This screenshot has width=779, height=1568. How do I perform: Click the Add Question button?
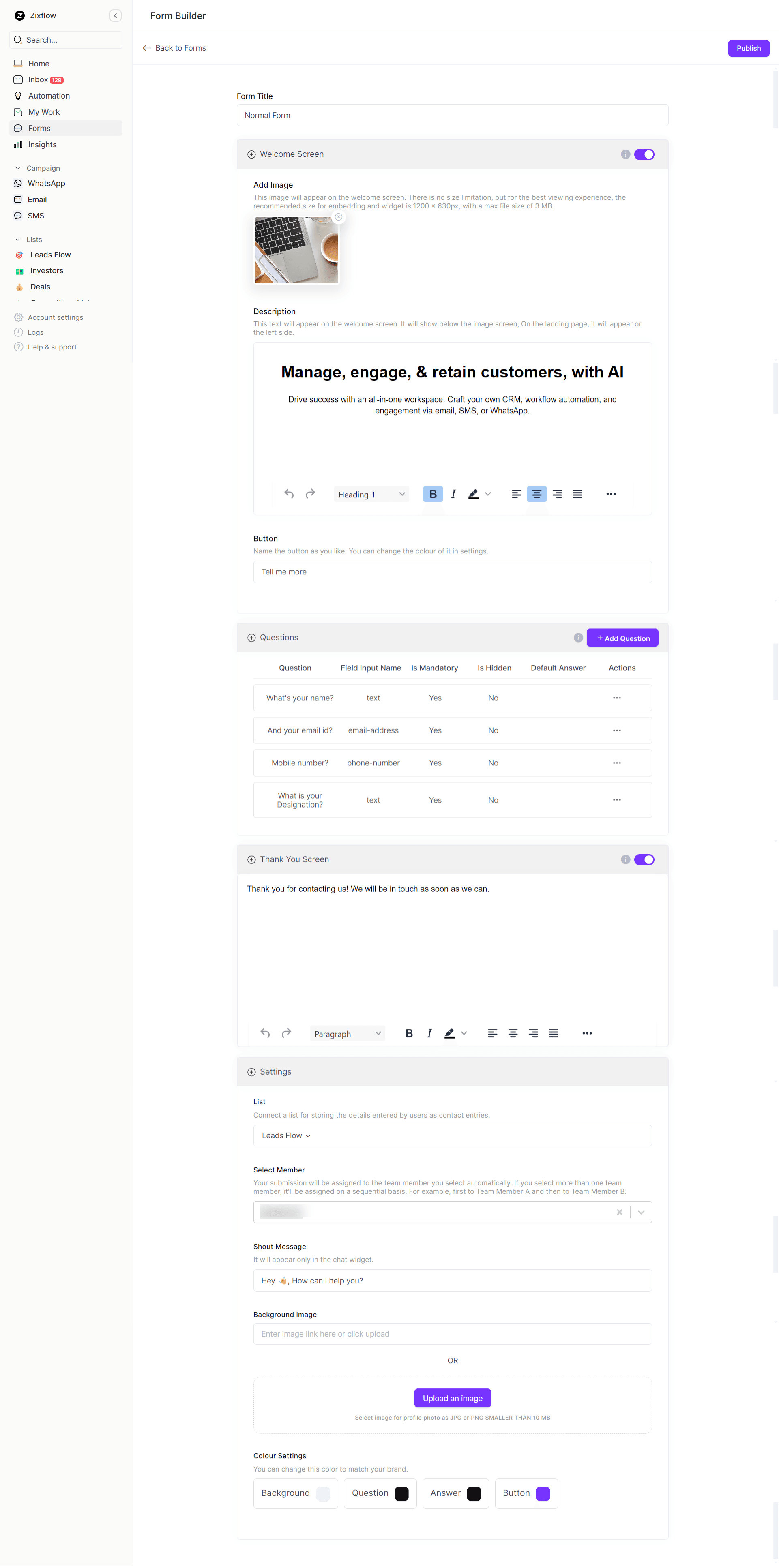[x=622, y=638]
